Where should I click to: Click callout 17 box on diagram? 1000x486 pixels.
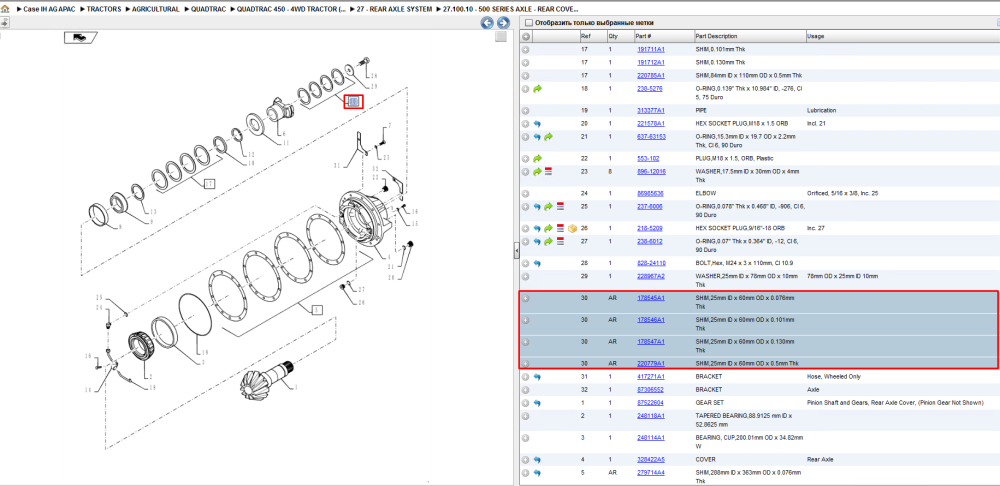click(209, 184)
